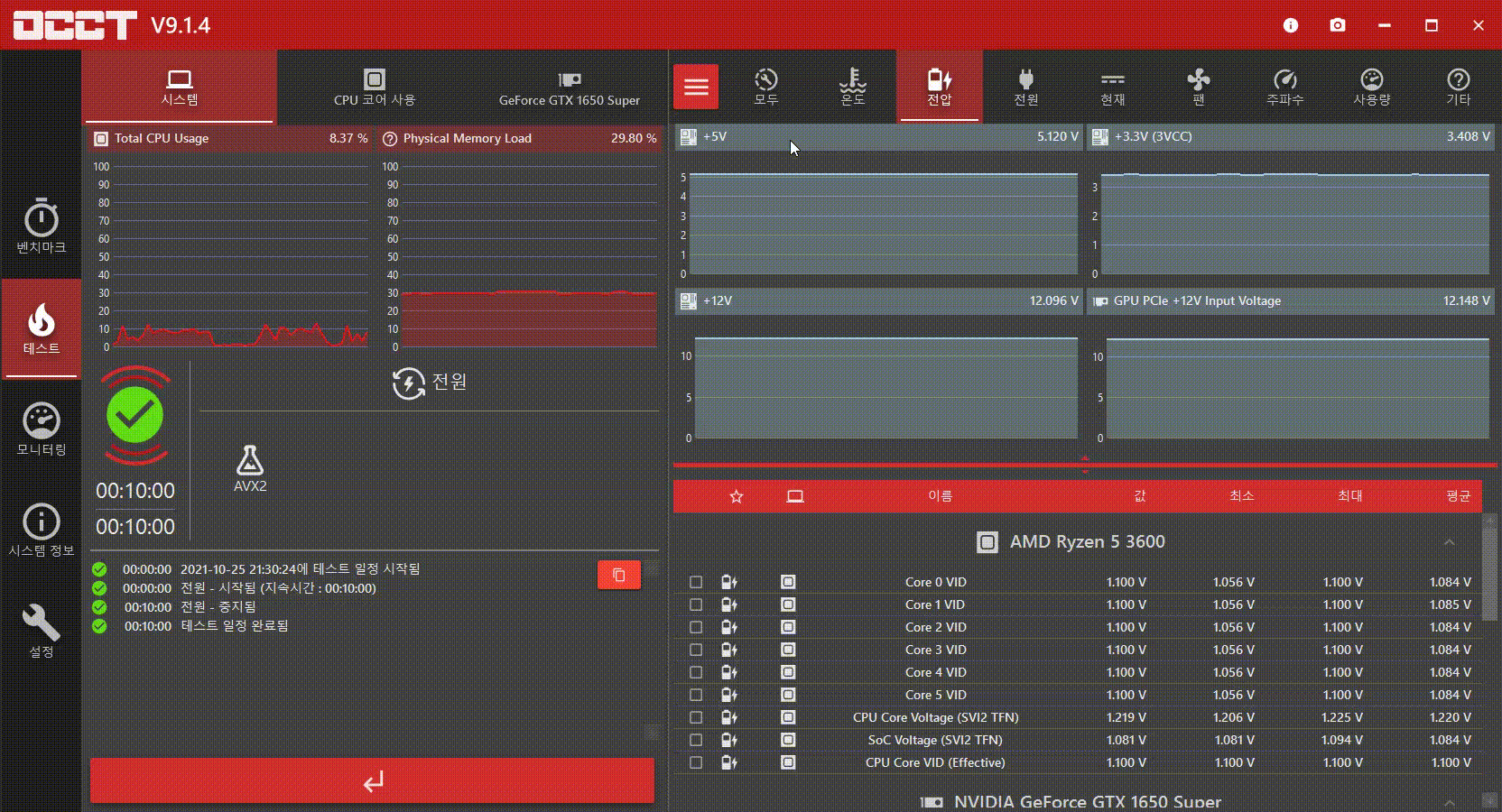This screenshot has width=1502, height=812.
Task: Click the voltage icon in SoC Voltage row
Action: [729, 740]
